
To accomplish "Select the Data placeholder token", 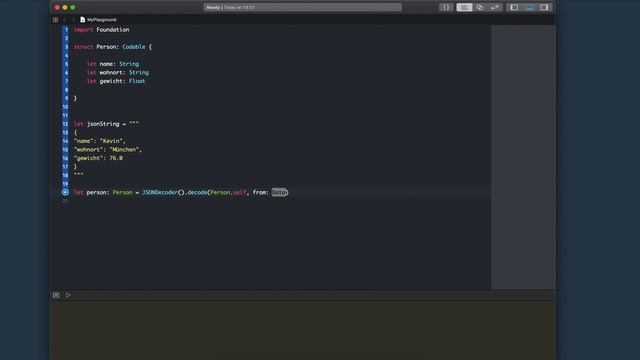I will (x=280, y=192).
